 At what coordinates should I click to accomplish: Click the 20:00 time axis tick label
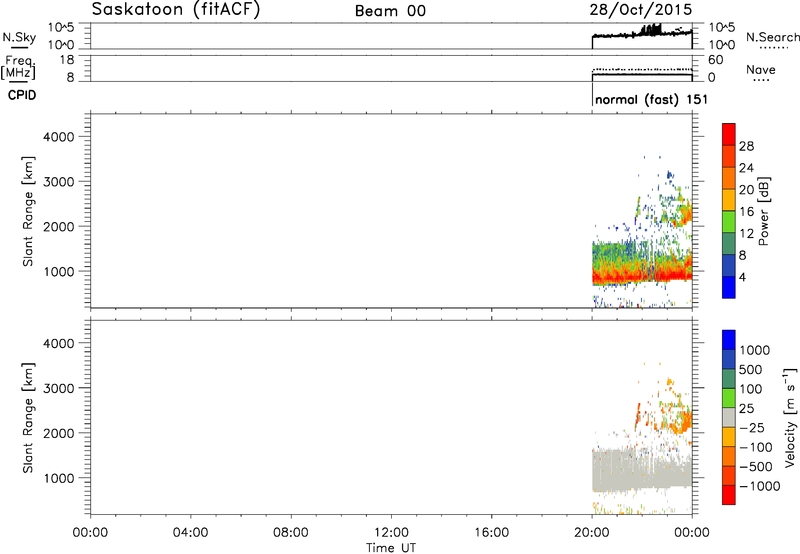click(x=592, y=532)
